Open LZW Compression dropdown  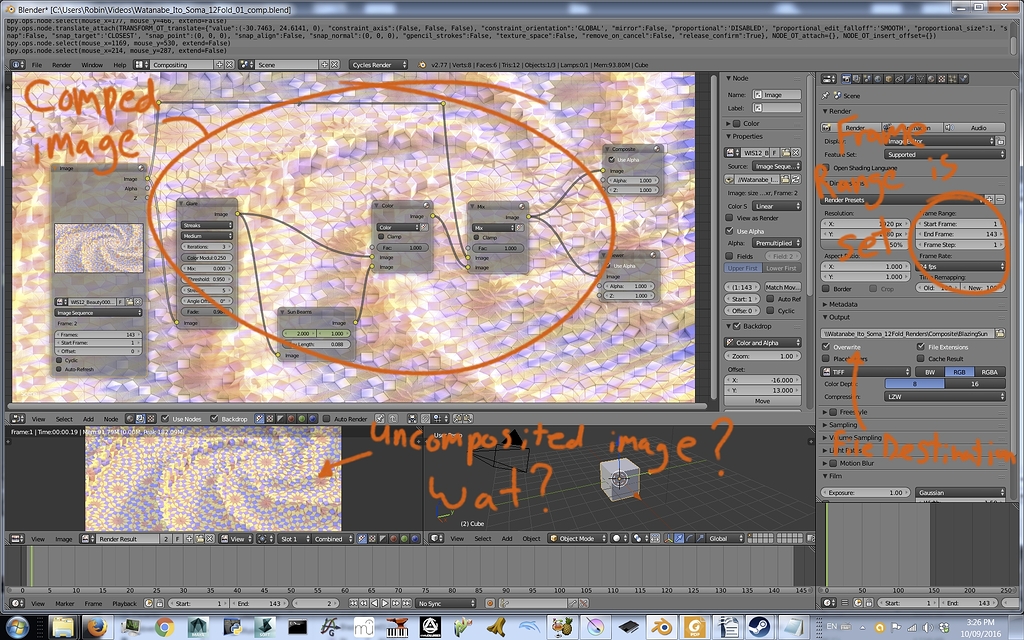click(945, 396)
